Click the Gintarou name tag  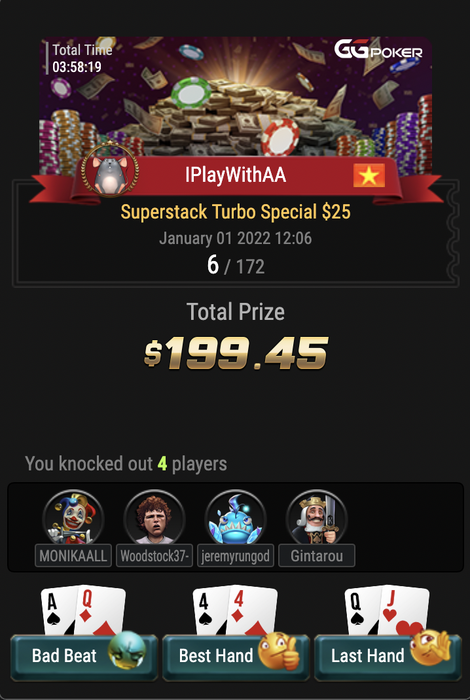pos(317,556)
